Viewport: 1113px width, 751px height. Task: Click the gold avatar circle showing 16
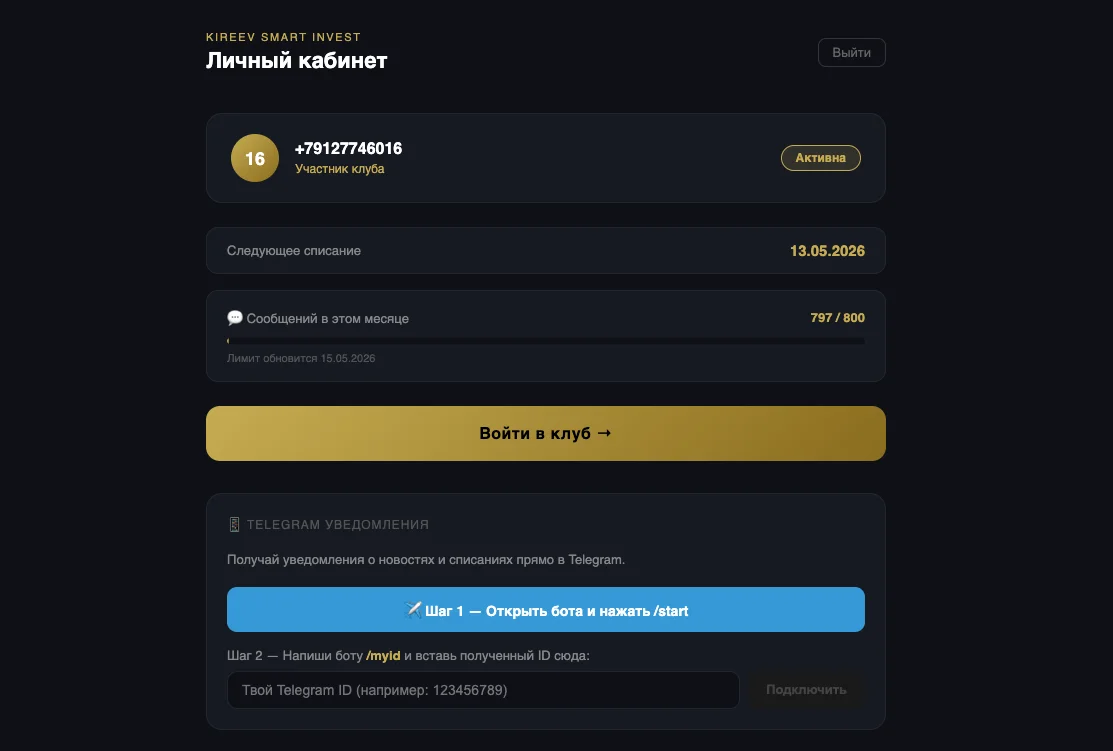[255, 158]
